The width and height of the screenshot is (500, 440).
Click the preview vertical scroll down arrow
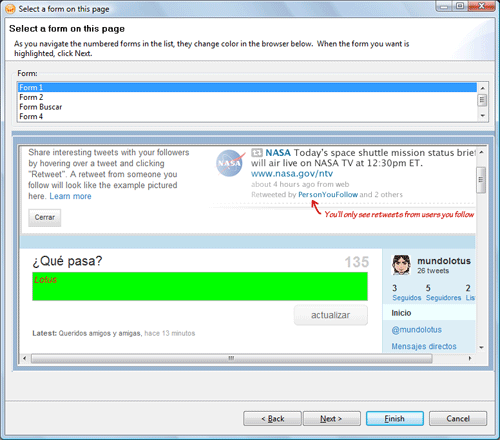point(481,347)
